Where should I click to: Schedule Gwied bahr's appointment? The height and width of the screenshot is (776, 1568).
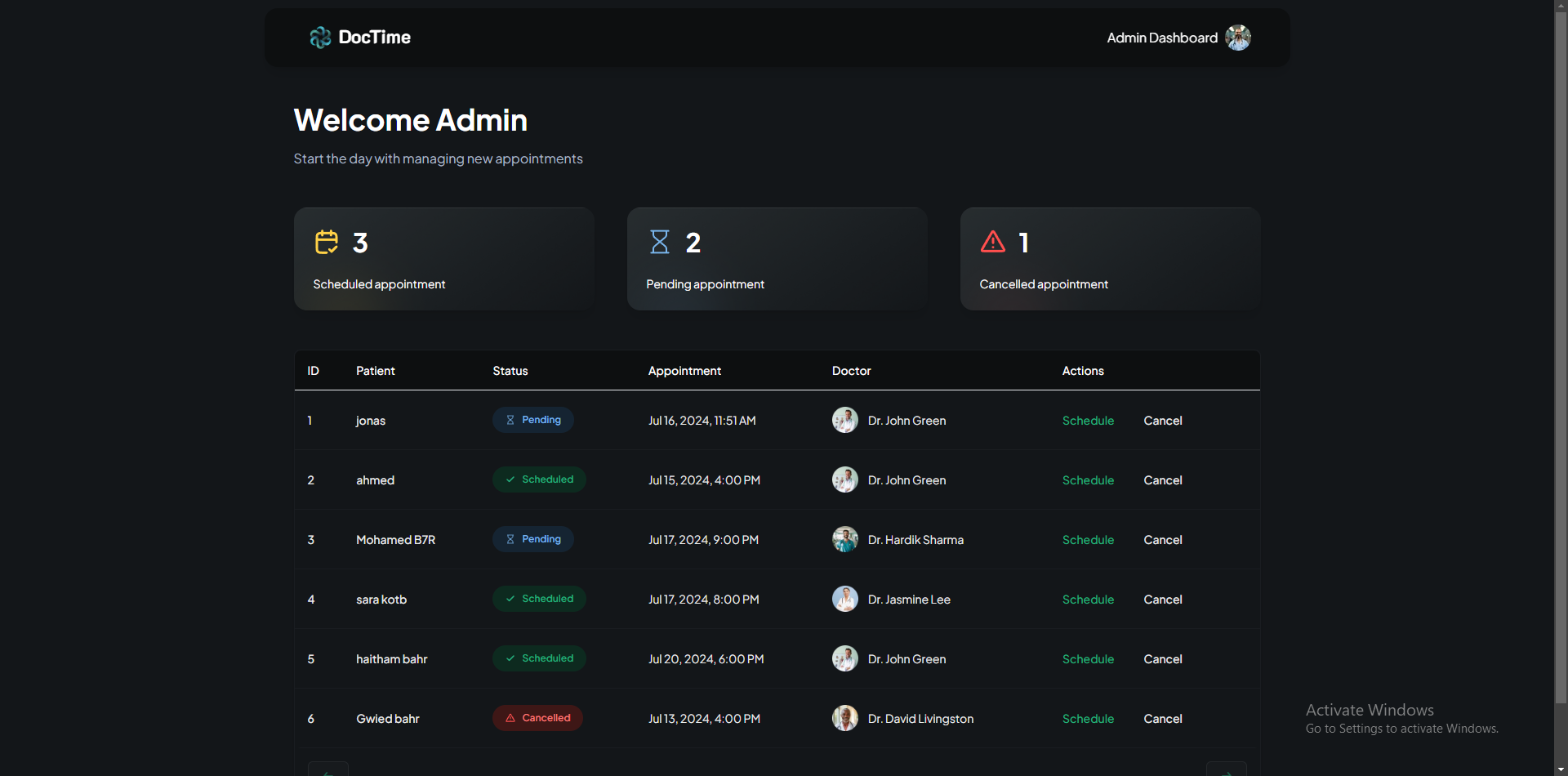[1088, 719]
